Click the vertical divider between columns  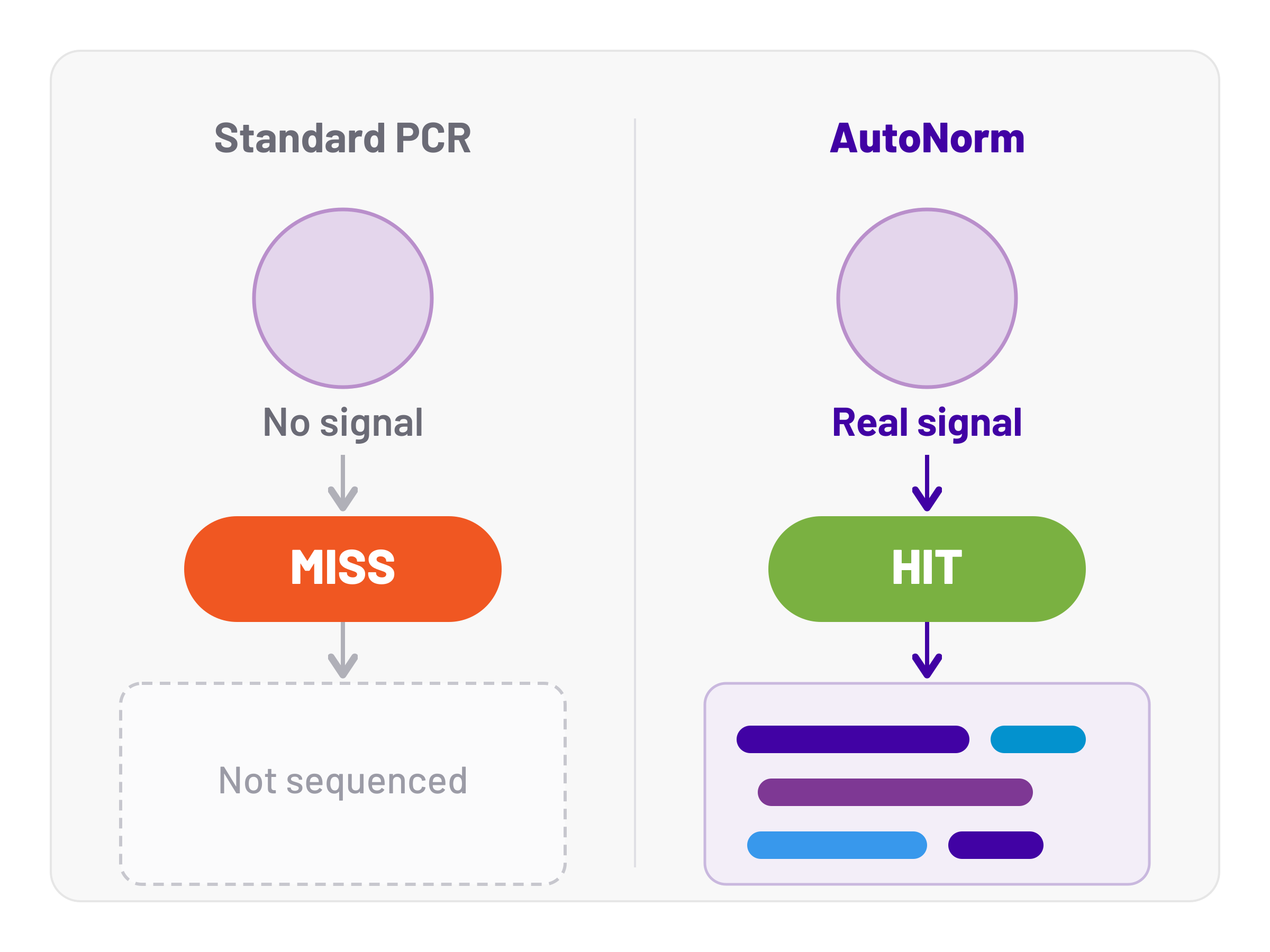pos(635,493)
